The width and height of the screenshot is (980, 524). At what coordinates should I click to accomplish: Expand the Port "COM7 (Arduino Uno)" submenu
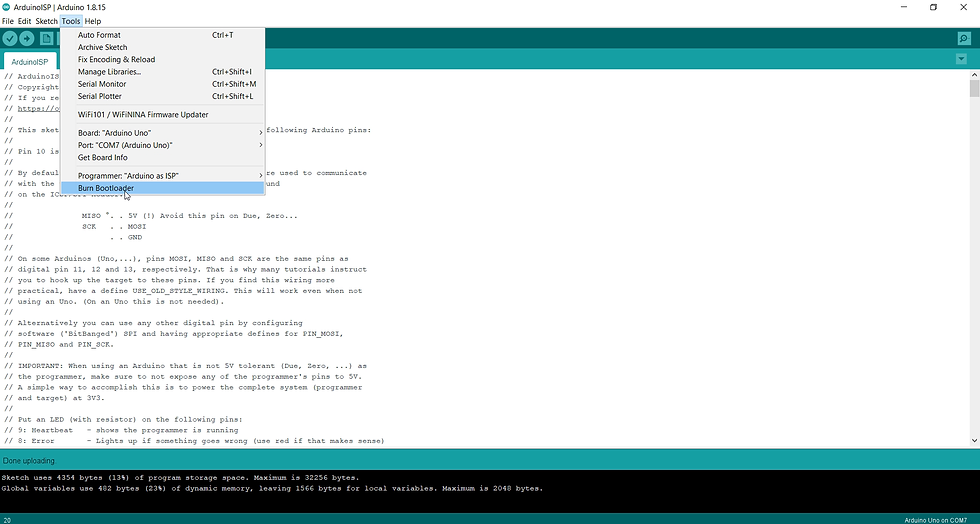click(162, 145)
